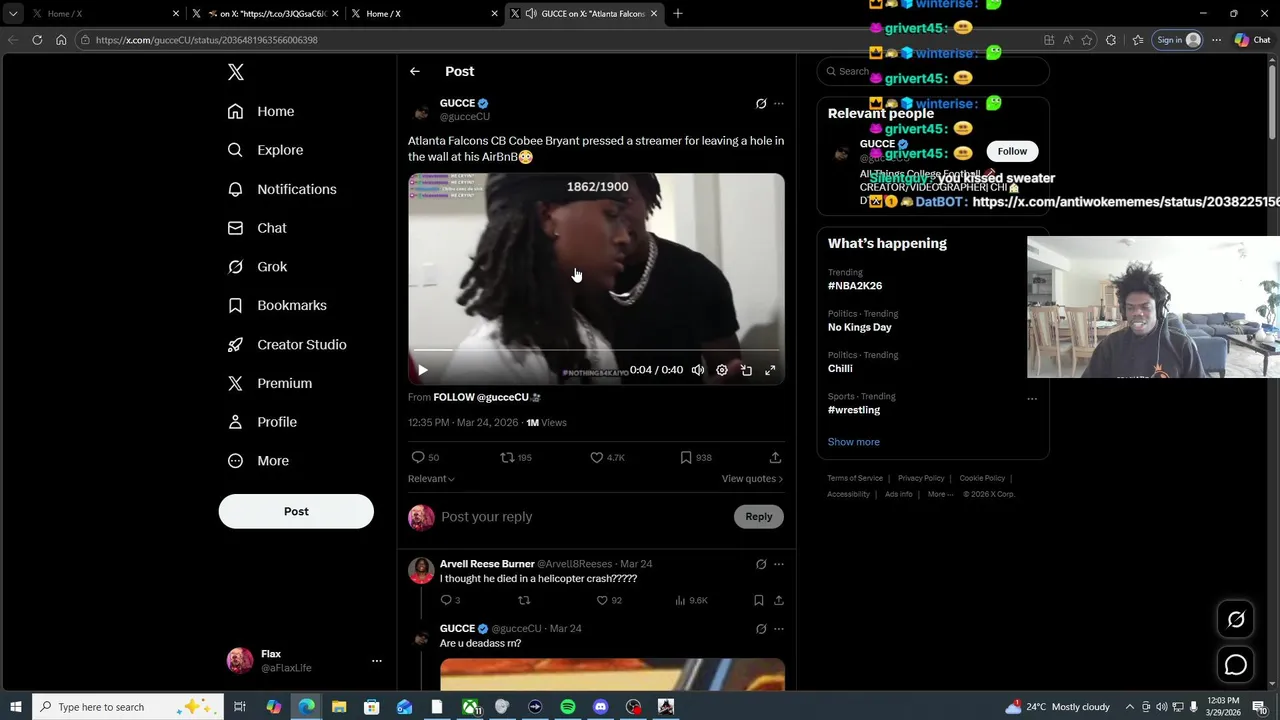Click Grok icon on GUCCE's main post

[761, 103]
